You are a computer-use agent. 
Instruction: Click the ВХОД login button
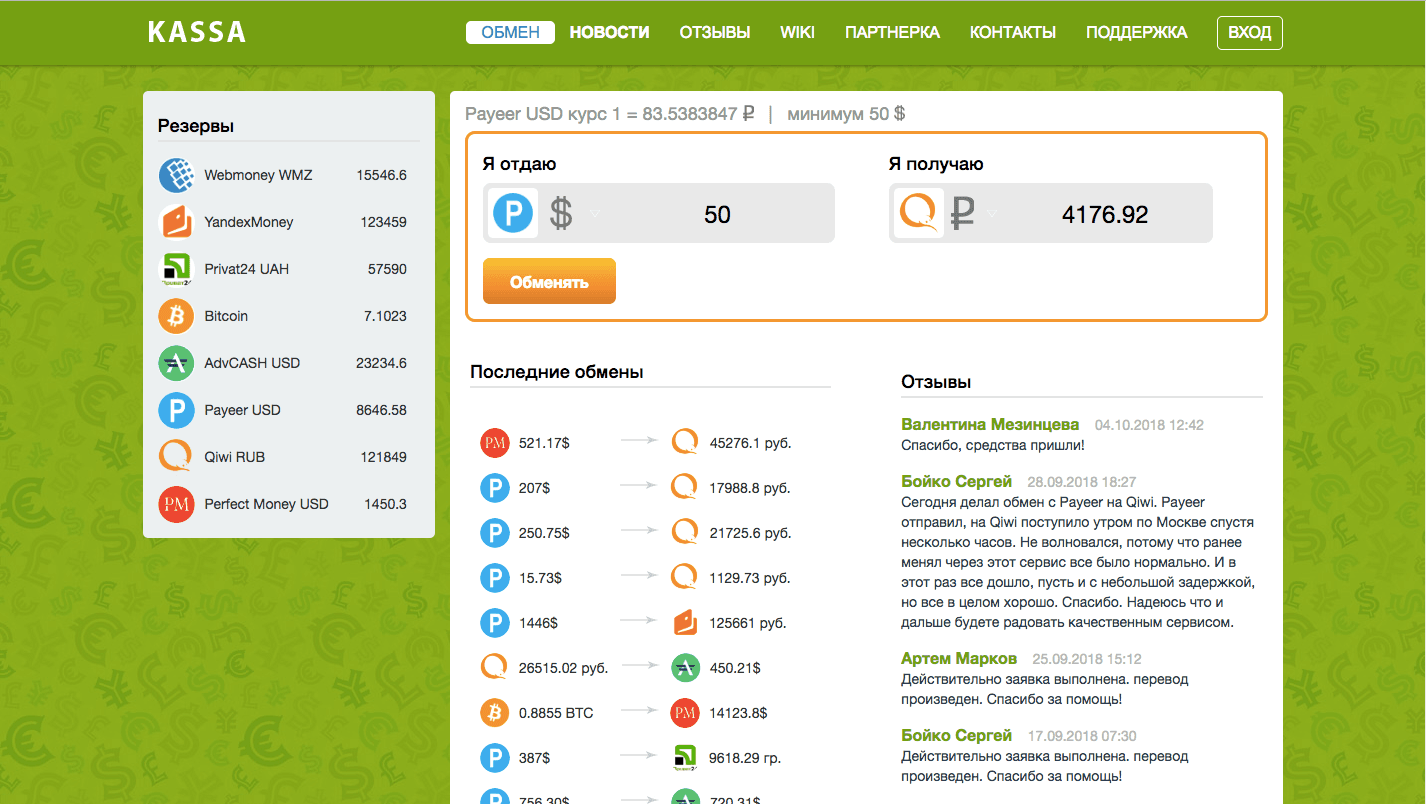pyautogui.click(x=1249, y=32)
